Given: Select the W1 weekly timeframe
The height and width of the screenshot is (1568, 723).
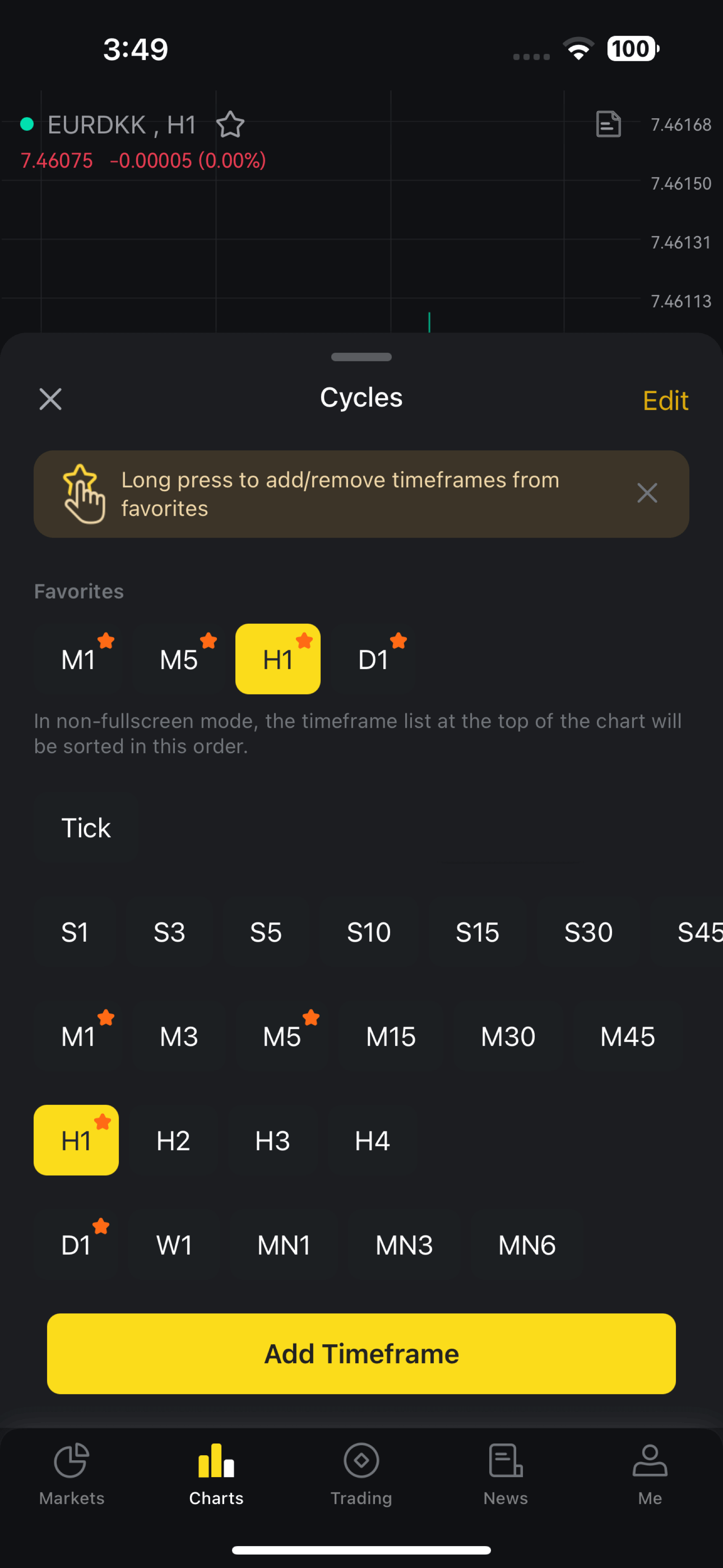Looking at the screenshot, I should (174, 1245).
